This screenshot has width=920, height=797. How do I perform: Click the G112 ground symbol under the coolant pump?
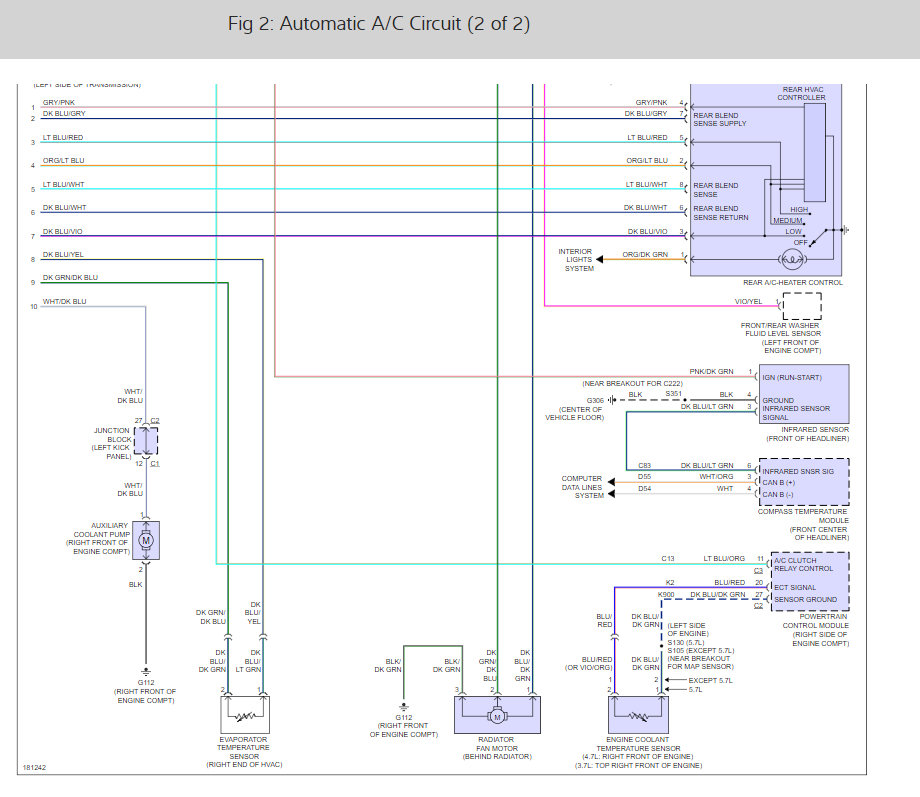click(146, 671)
